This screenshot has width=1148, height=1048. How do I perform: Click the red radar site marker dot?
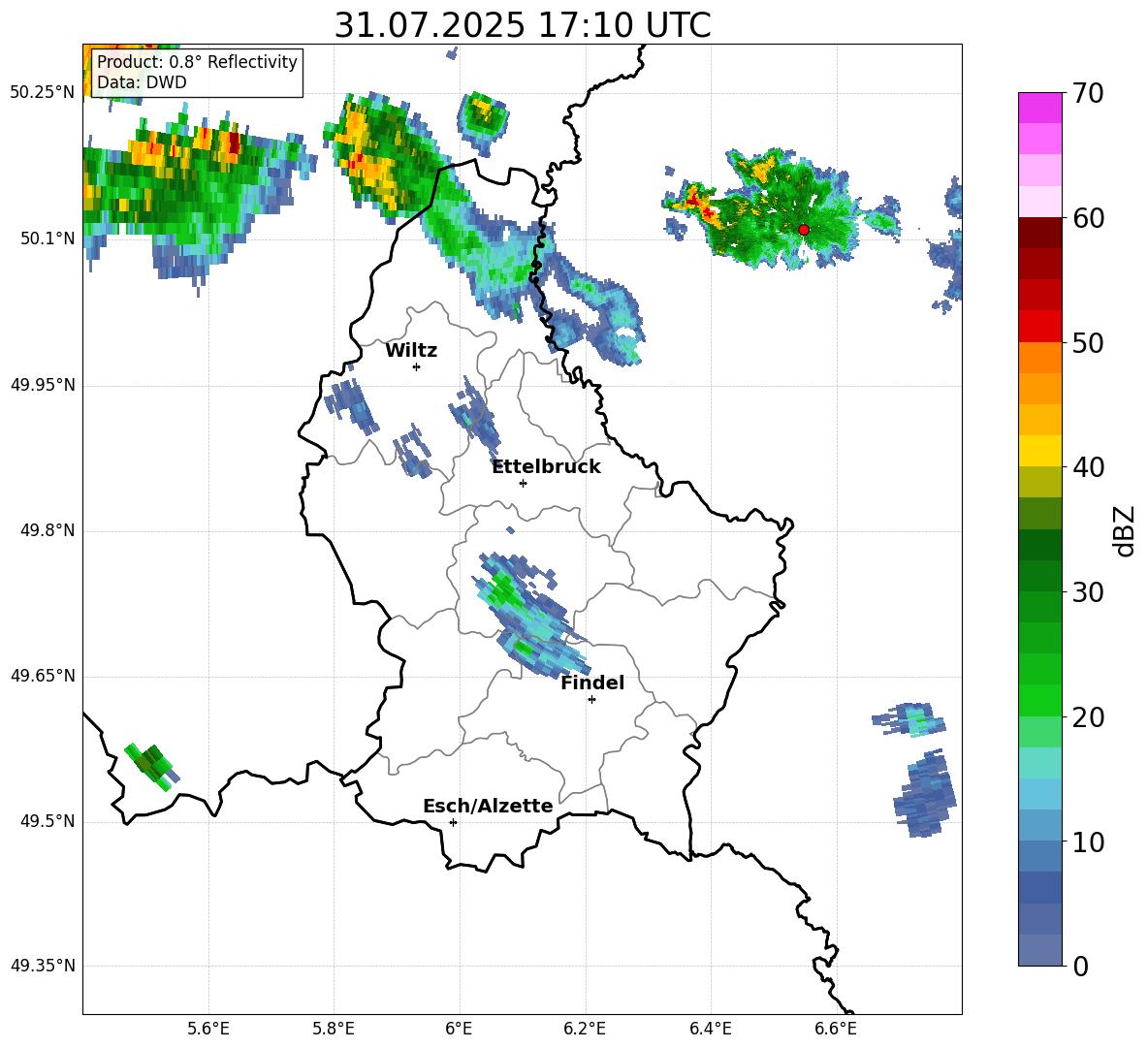pos(803,230)
